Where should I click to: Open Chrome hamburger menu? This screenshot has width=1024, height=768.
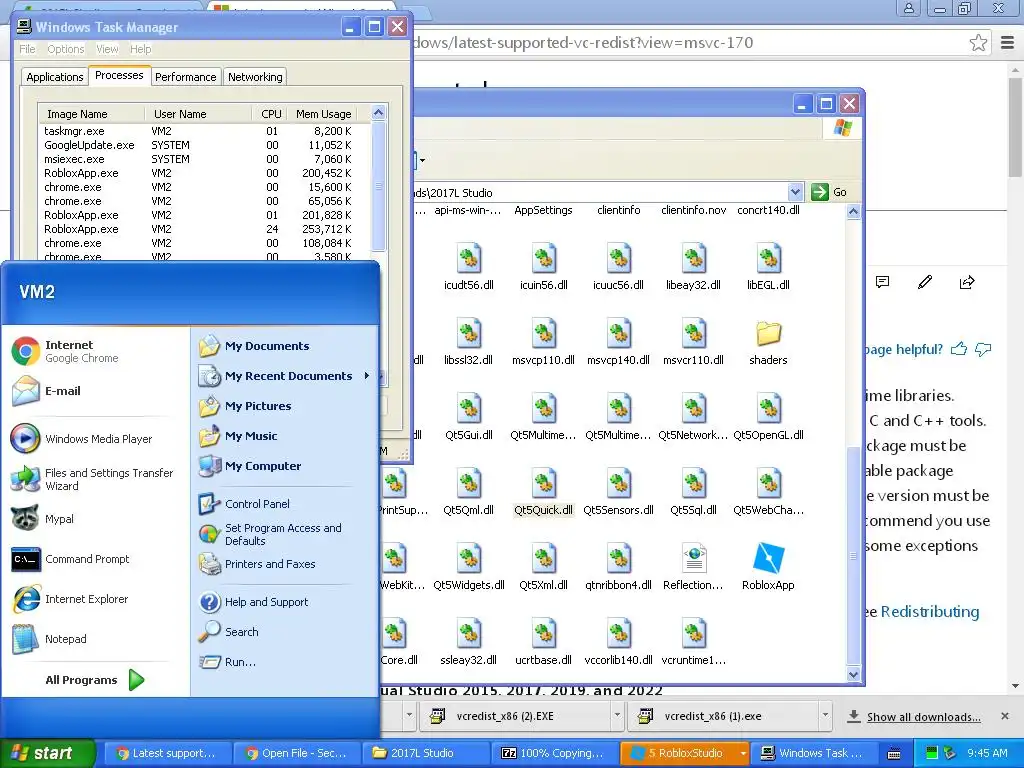(1007, 43)
